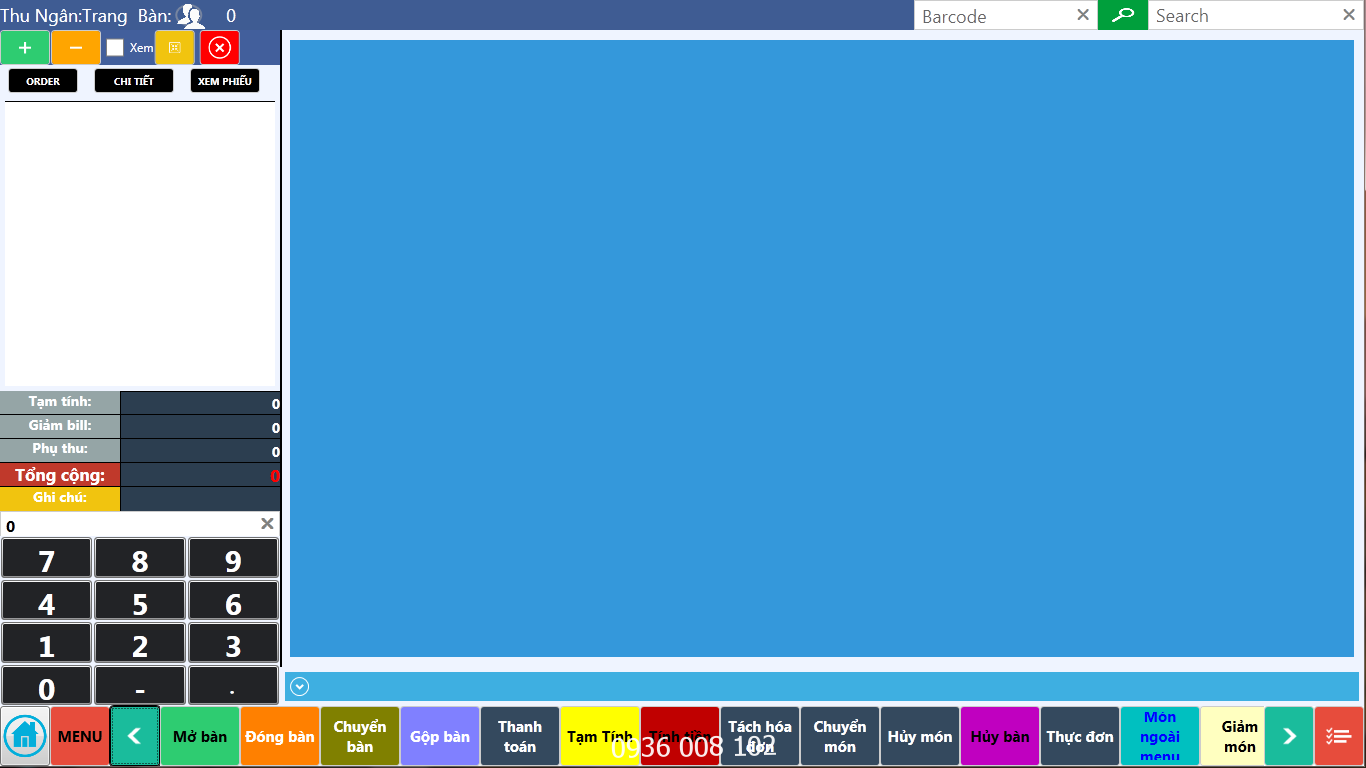Click the green plus button

click(x=25, y=48)
